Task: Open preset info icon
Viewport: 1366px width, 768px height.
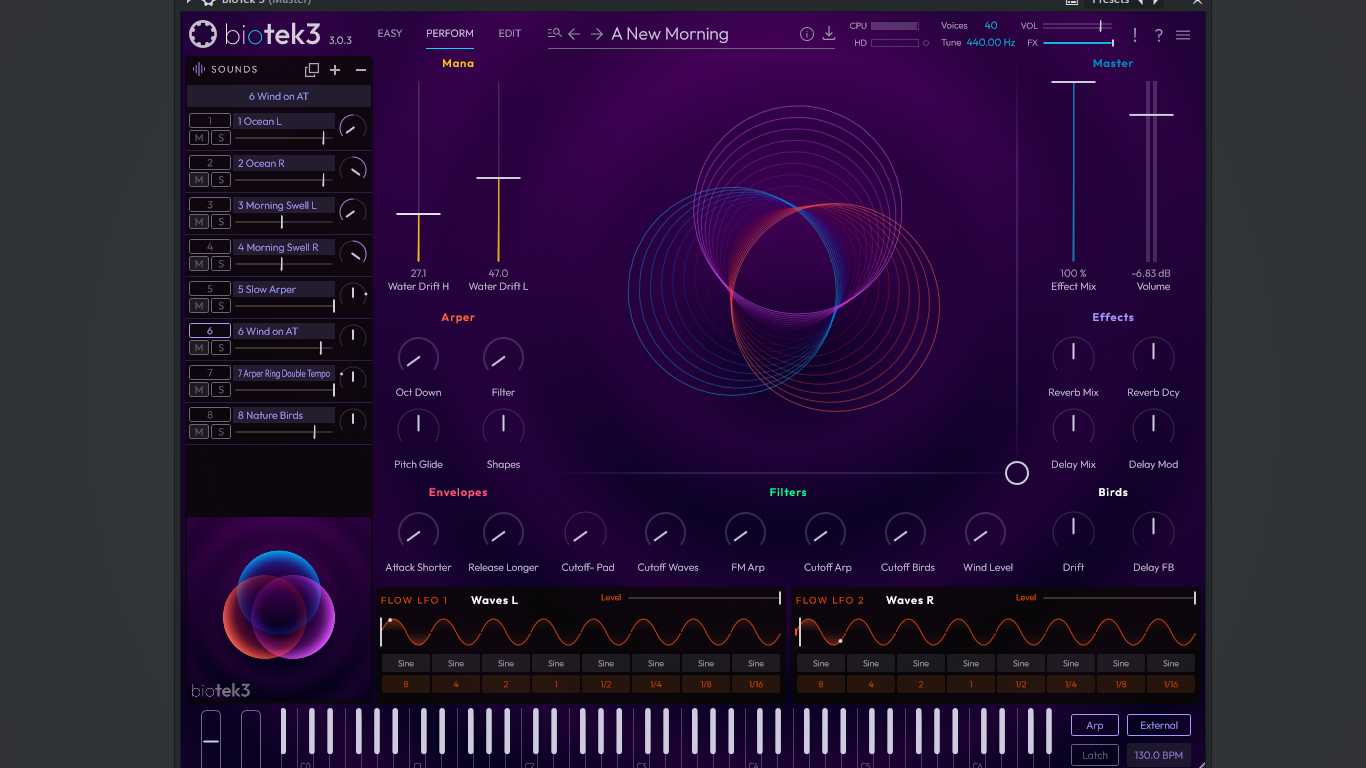Action: click(807, 34)
